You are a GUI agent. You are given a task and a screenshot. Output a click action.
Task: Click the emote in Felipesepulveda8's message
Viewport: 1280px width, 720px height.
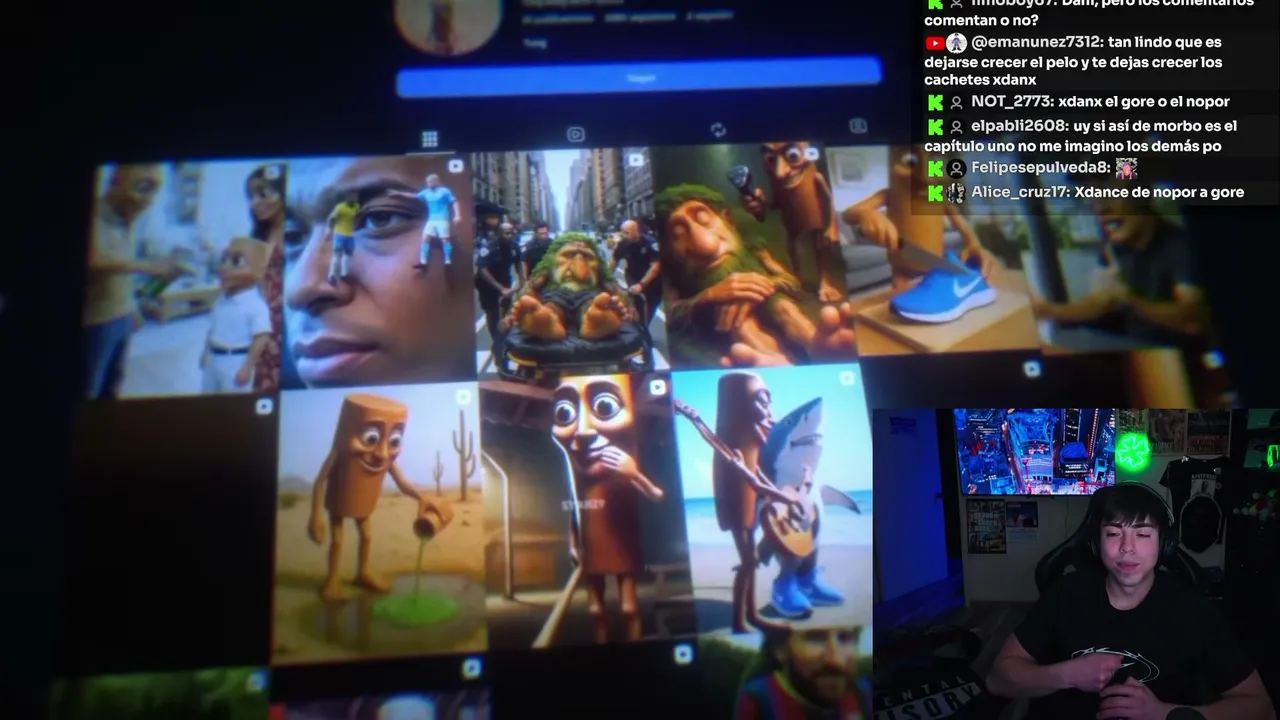pyautogui.click(x=1127, y=168)
